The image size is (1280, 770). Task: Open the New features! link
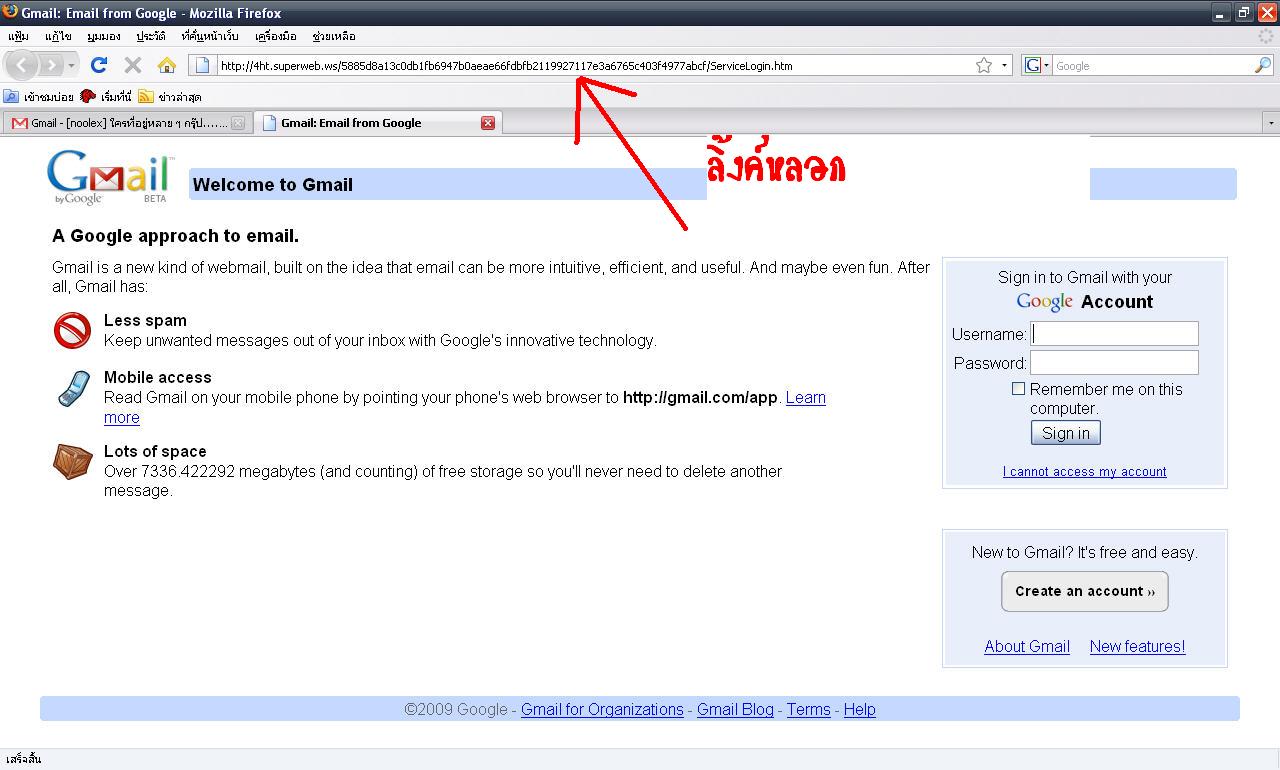(x=1138, y=647)
